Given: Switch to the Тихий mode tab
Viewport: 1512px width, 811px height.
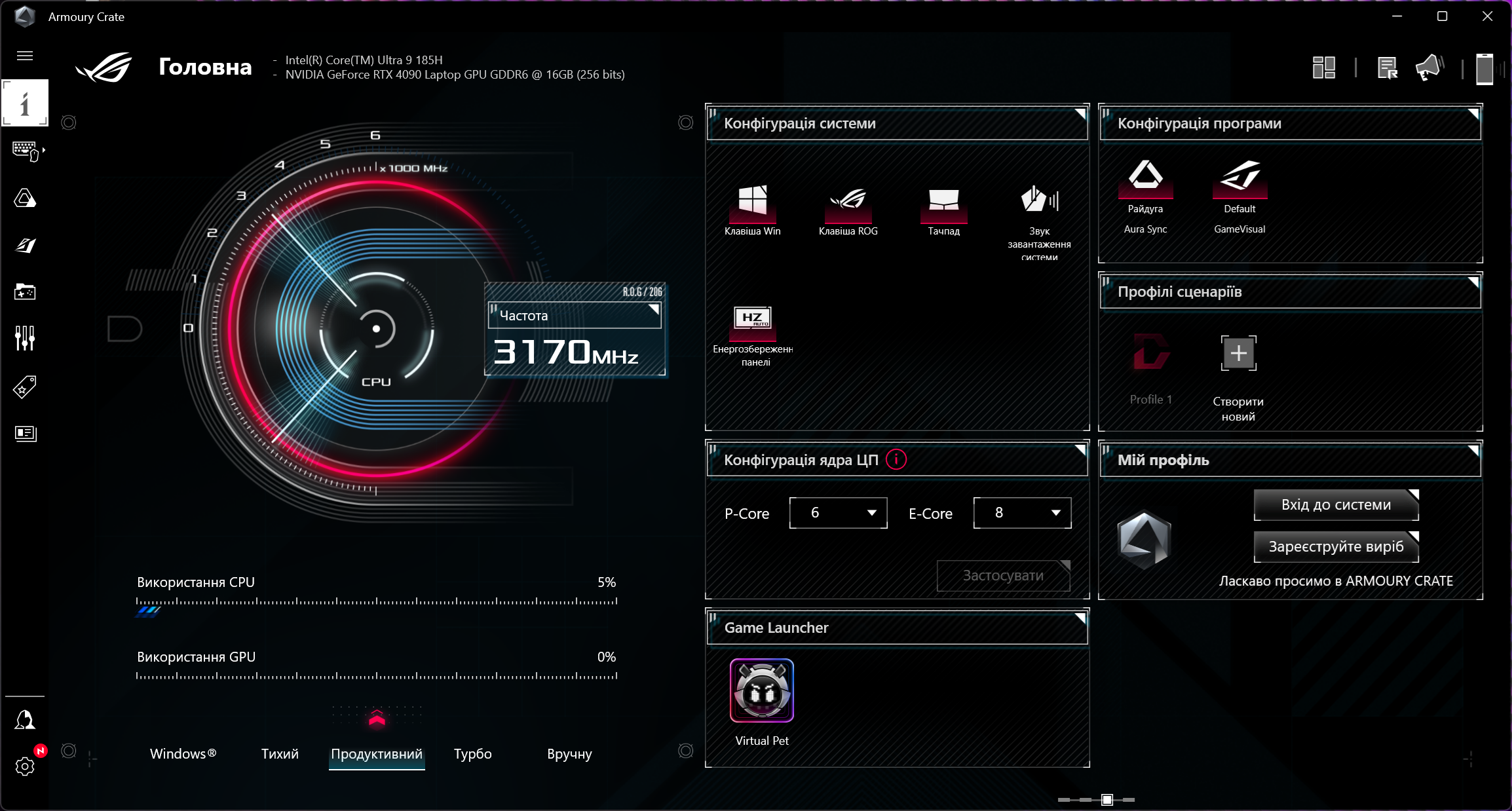Looking at the screenshot, I should point(280,754).
